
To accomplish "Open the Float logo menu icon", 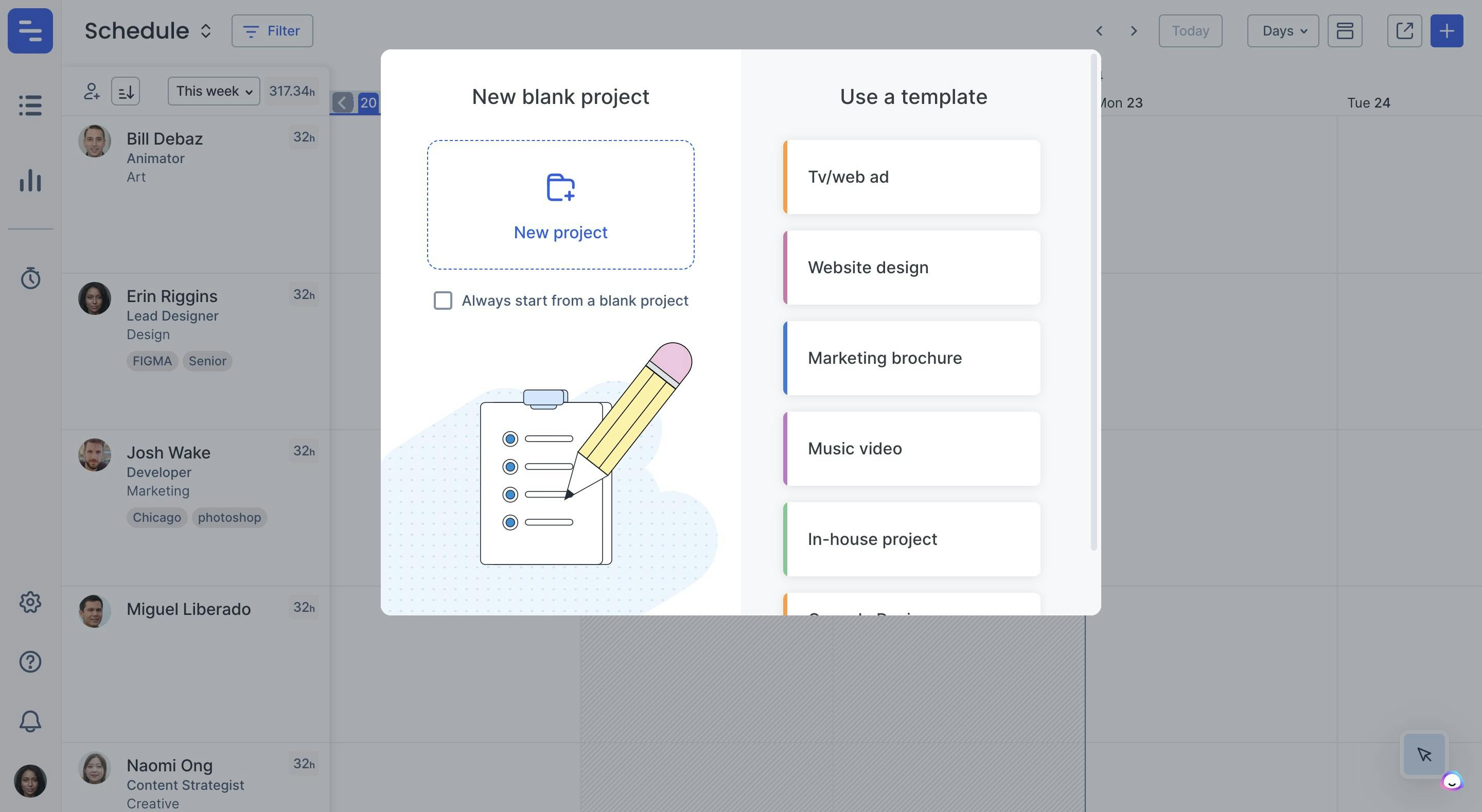I will [x=30, y=30].
